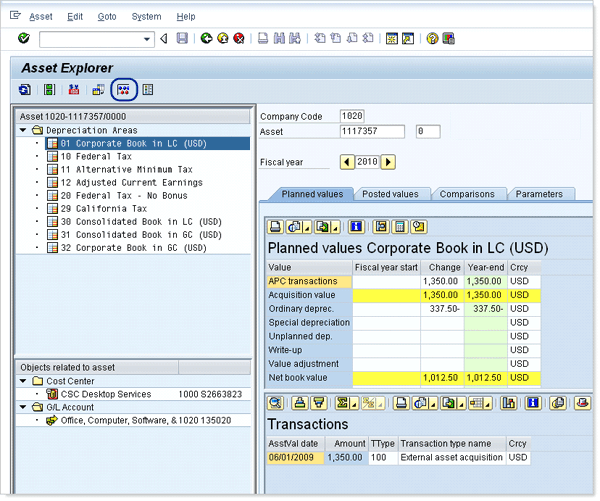This screenshot has width=600, height=501.
Task: Switch to the Posted values tab
Action: (x=390, y=194)
